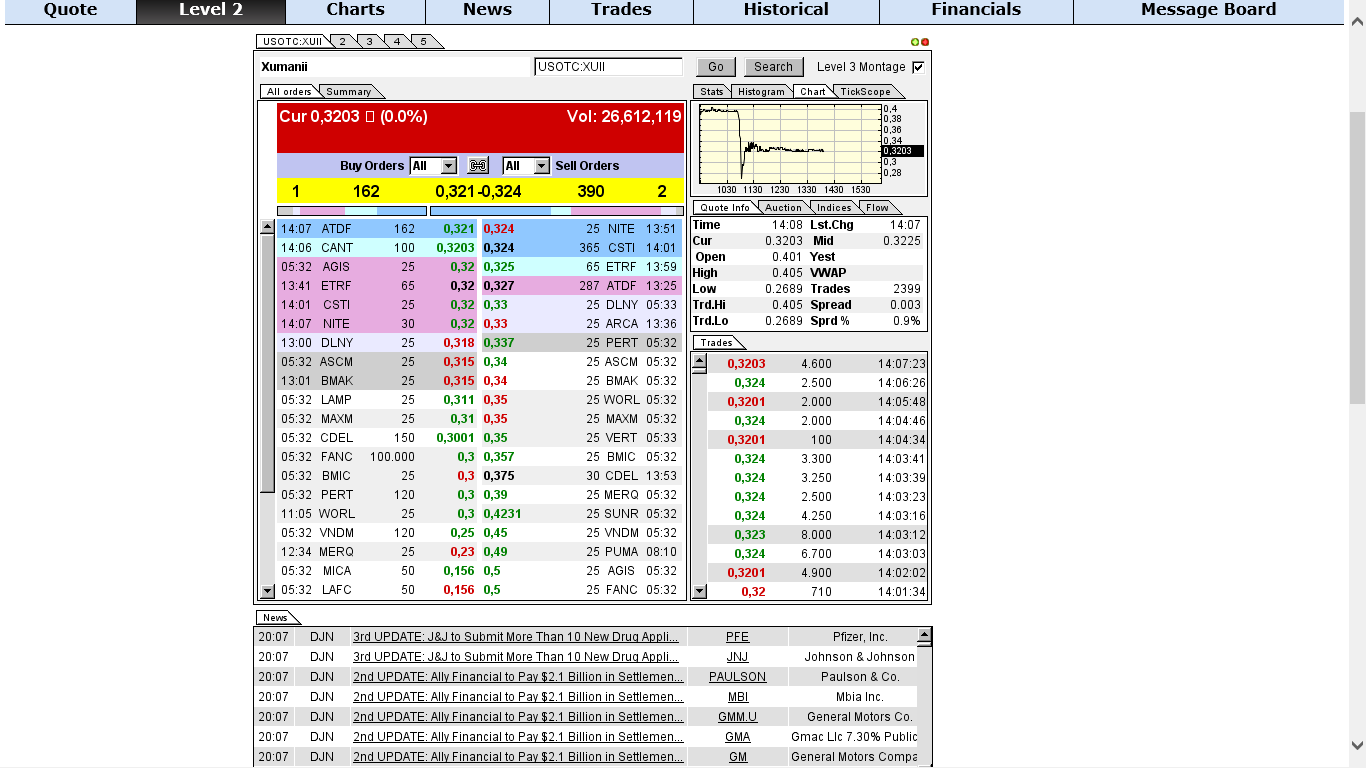Screen dimensions: 1366x768
Task: Click the Trades list scroll-down arrow
Action: pyautogui.click(x=699, y=591)
